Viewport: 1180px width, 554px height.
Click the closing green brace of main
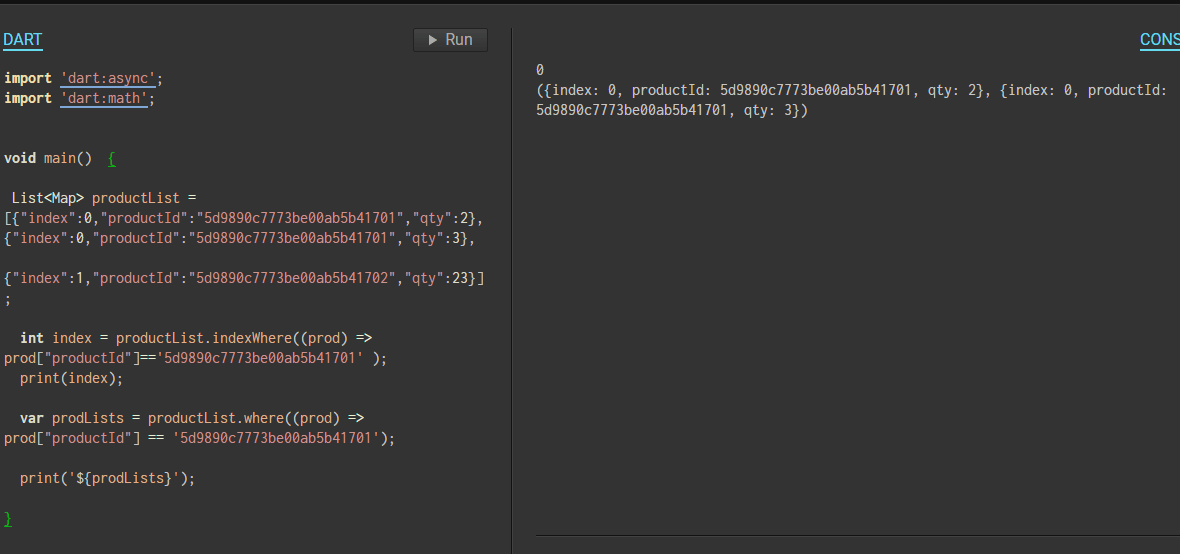(8, 519)
